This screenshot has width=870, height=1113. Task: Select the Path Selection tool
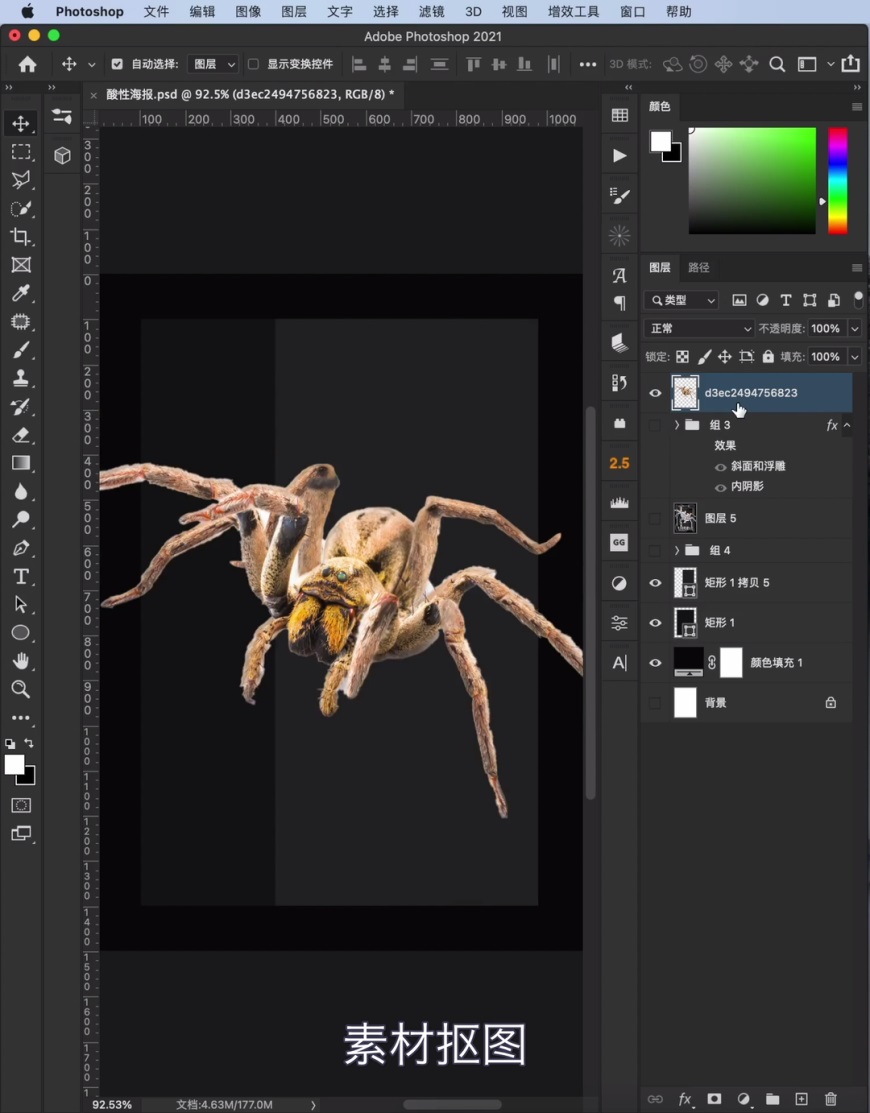(21, 604)
